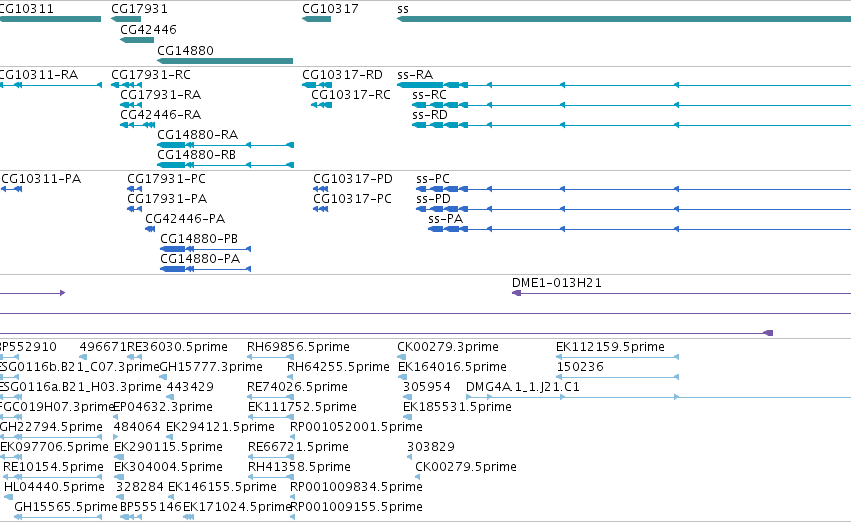Select protein CG10311-PA label
Image resolution: width=851 pixels, height=522 pixels.
(41, 179)
